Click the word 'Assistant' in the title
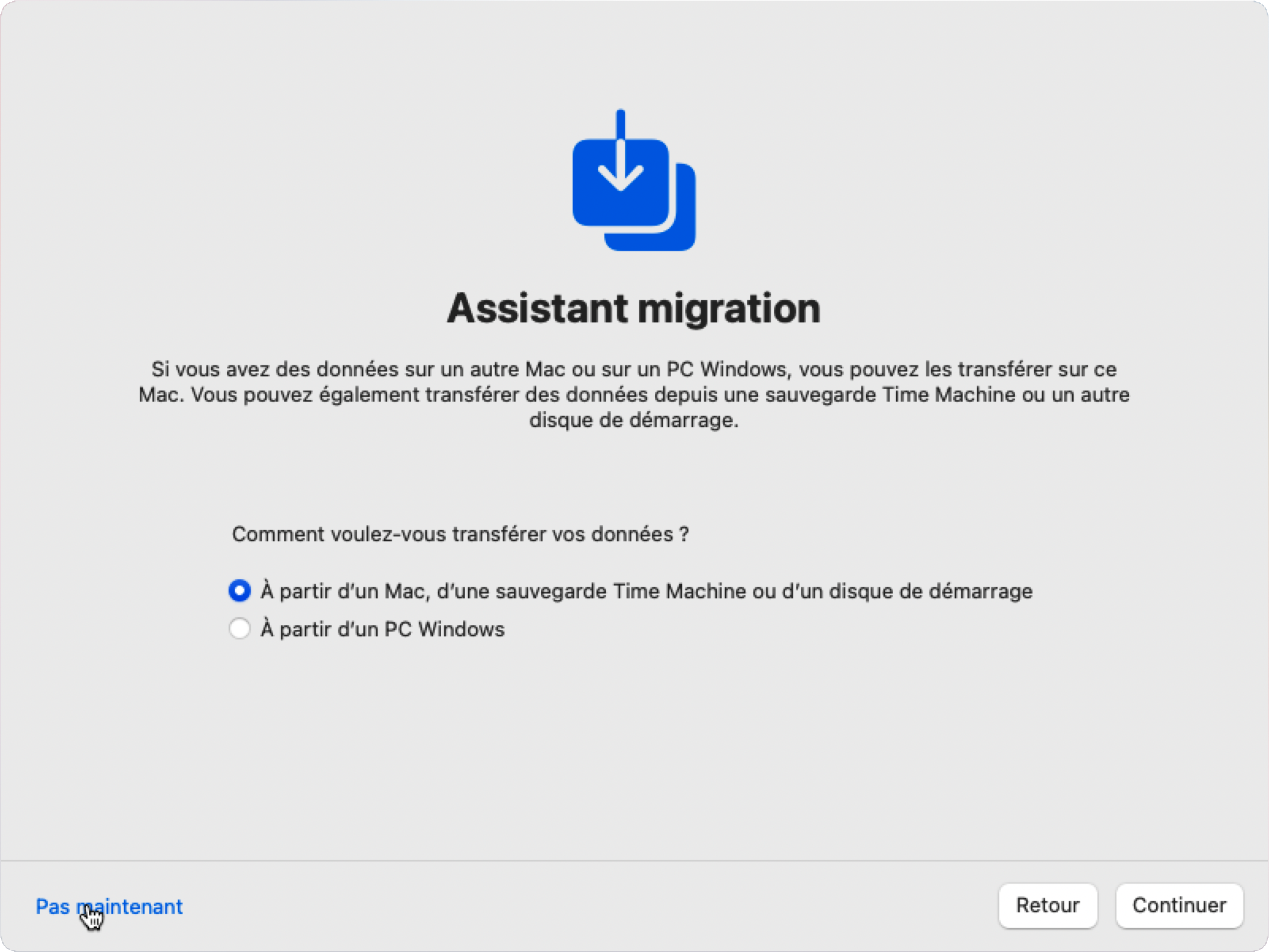The width and height of the screenshot is (1269, 952). tap(537, 308)
